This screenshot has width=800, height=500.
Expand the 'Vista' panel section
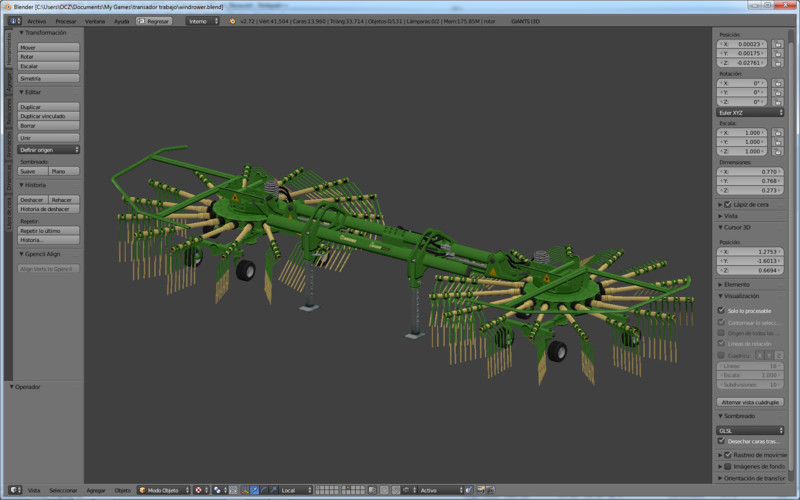[731, 215]
